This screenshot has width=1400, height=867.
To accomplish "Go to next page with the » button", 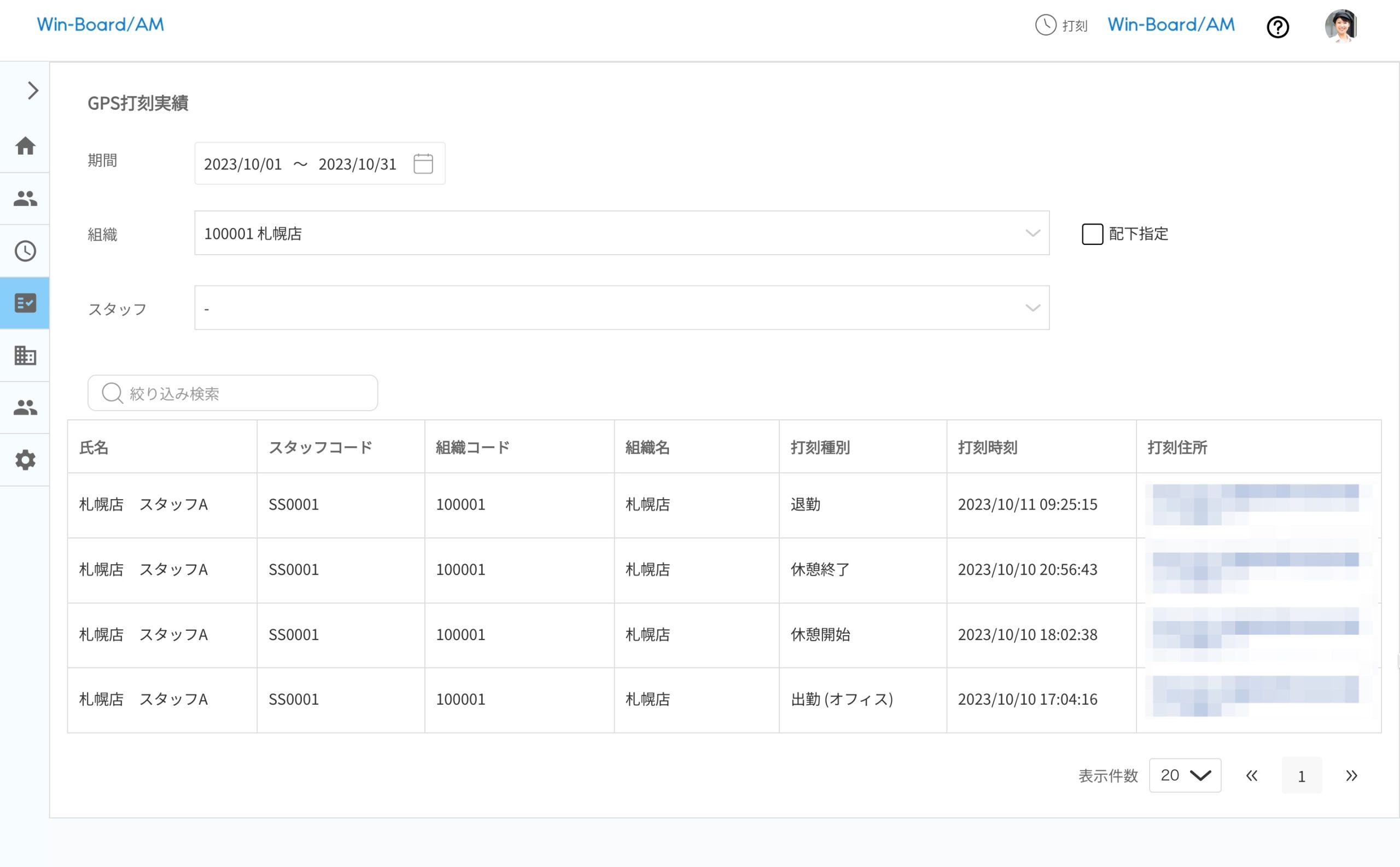I will click(x=1351, y=775).
